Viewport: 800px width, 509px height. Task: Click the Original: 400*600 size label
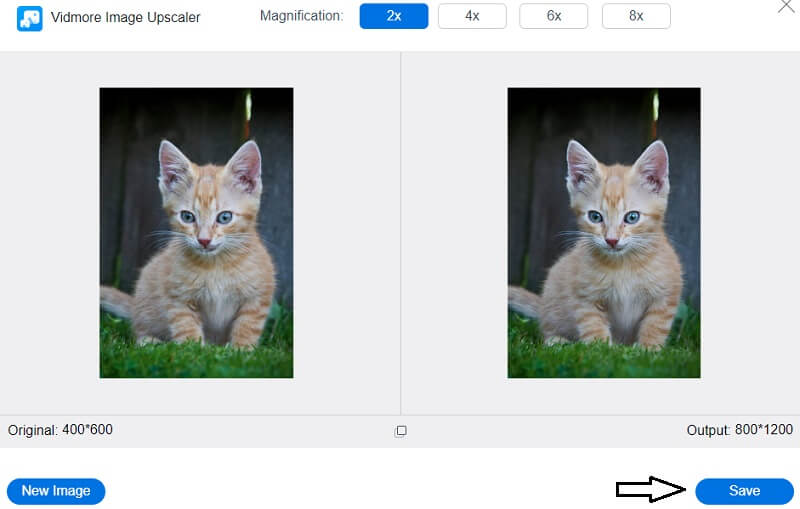[x=61, y=430]
